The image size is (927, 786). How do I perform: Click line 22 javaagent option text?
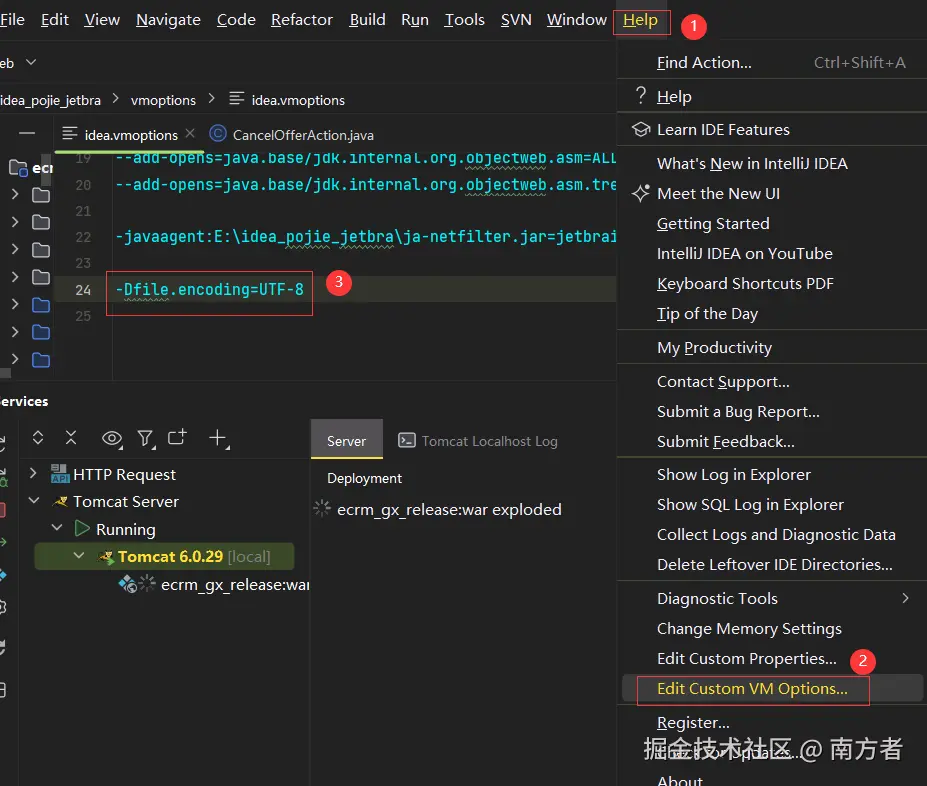point(365,237)
